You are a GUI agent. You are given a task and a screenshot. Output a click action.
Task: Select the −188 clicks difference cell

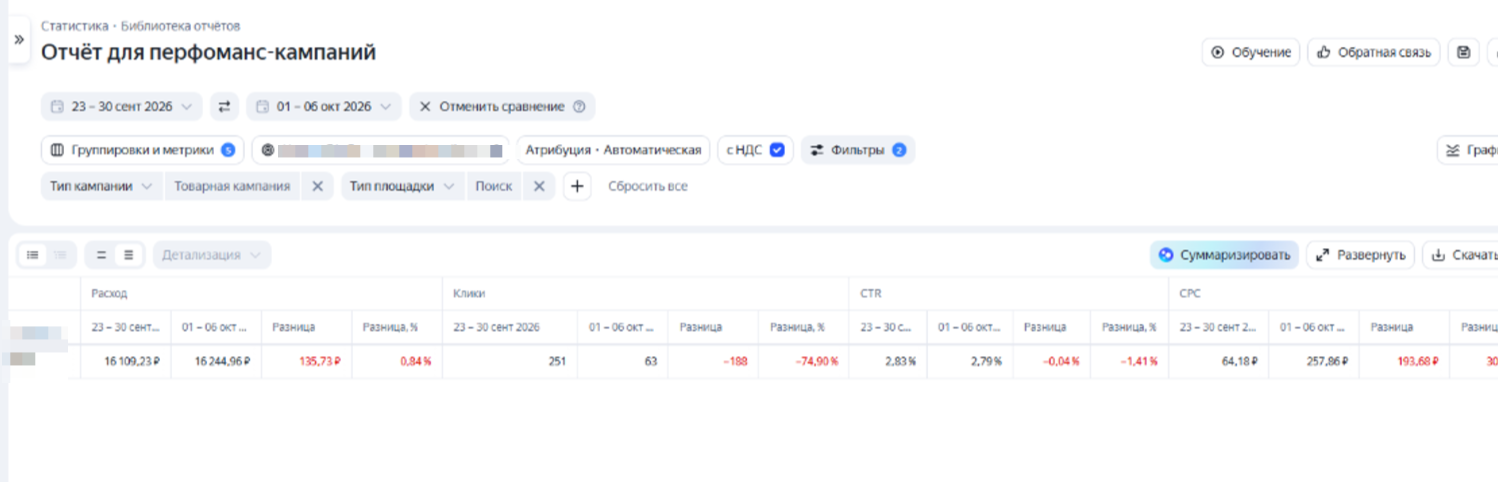point(713,361)
